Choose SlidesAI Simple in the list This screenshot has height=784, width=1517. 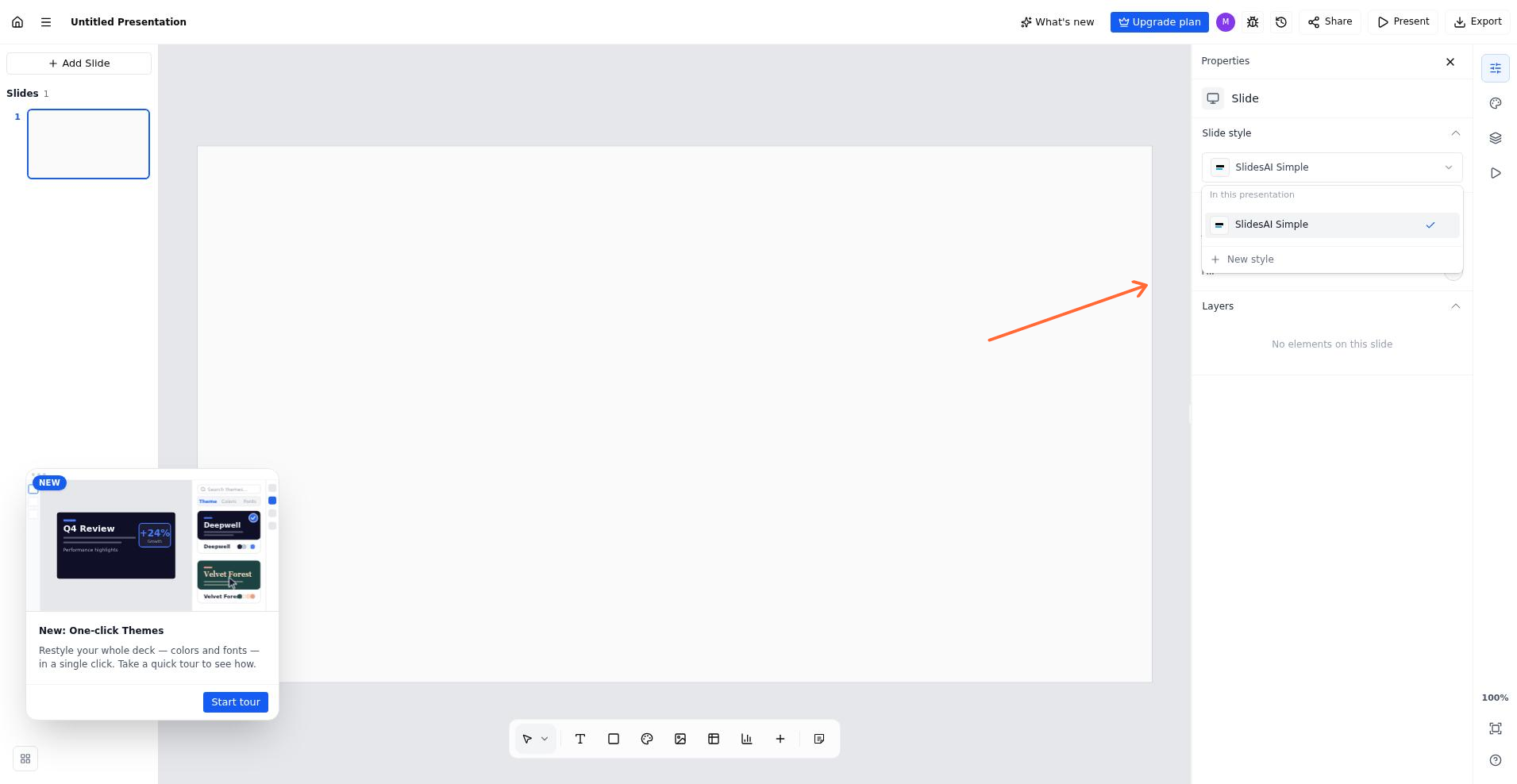tap(1332, 225)
